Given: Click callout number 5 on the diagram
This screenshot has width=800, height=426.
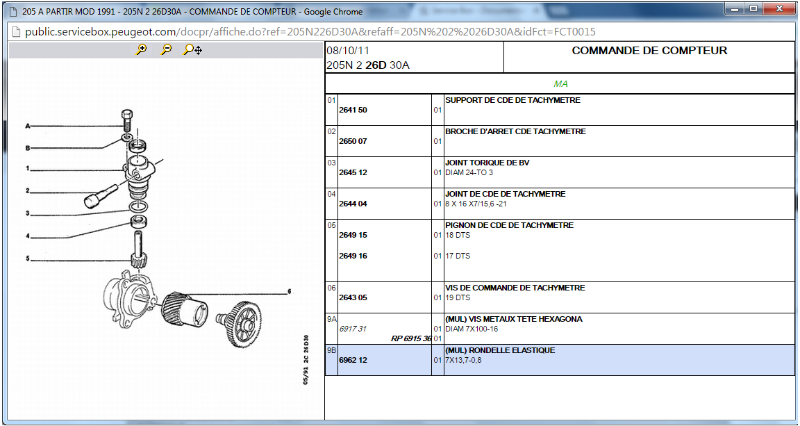Looking at the screenshot, I should tap(27, 259).
